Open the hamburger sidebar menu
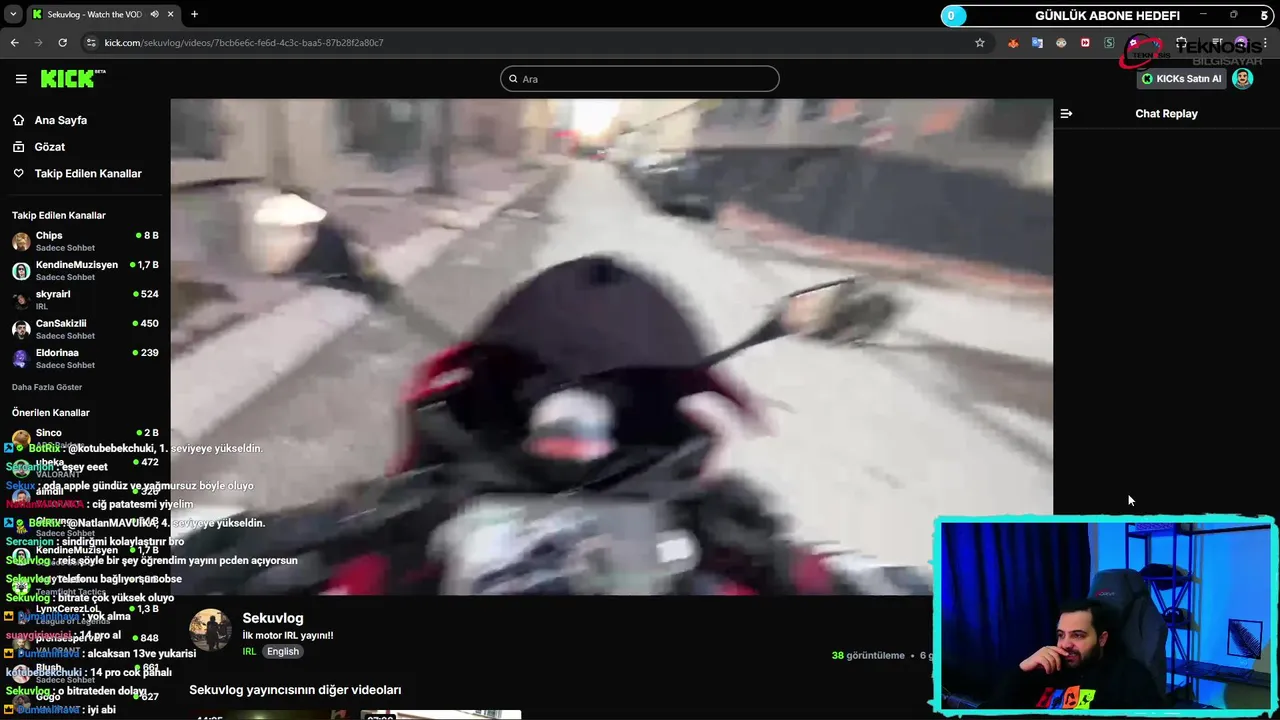 tap(21, 79)
